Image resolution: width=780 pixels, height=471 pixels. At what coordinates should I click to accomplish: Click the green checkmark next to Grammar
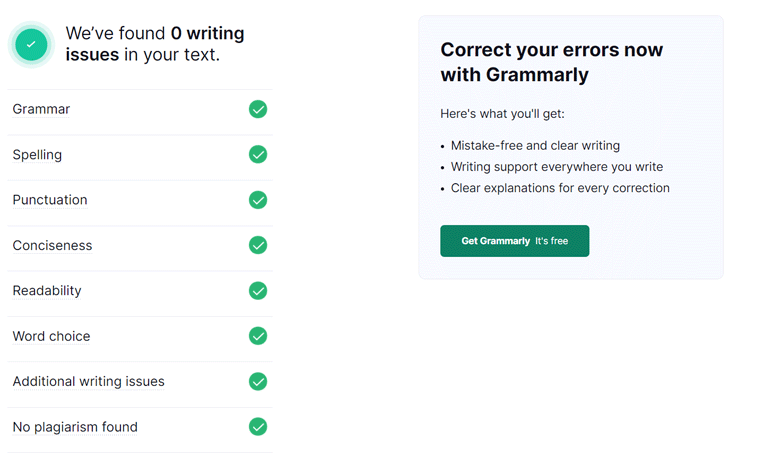tap(258, 109)
